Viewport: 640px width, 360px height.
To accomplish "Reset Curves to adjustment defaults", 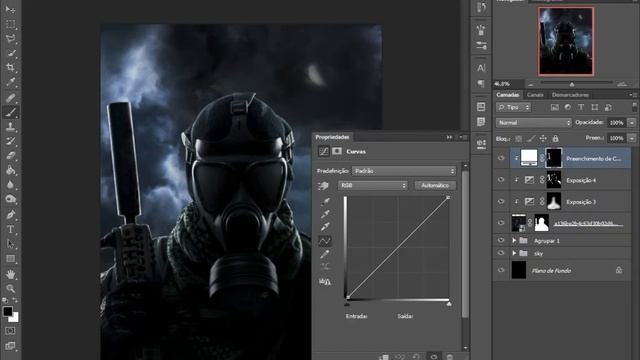I will click(x=416, y=357).
